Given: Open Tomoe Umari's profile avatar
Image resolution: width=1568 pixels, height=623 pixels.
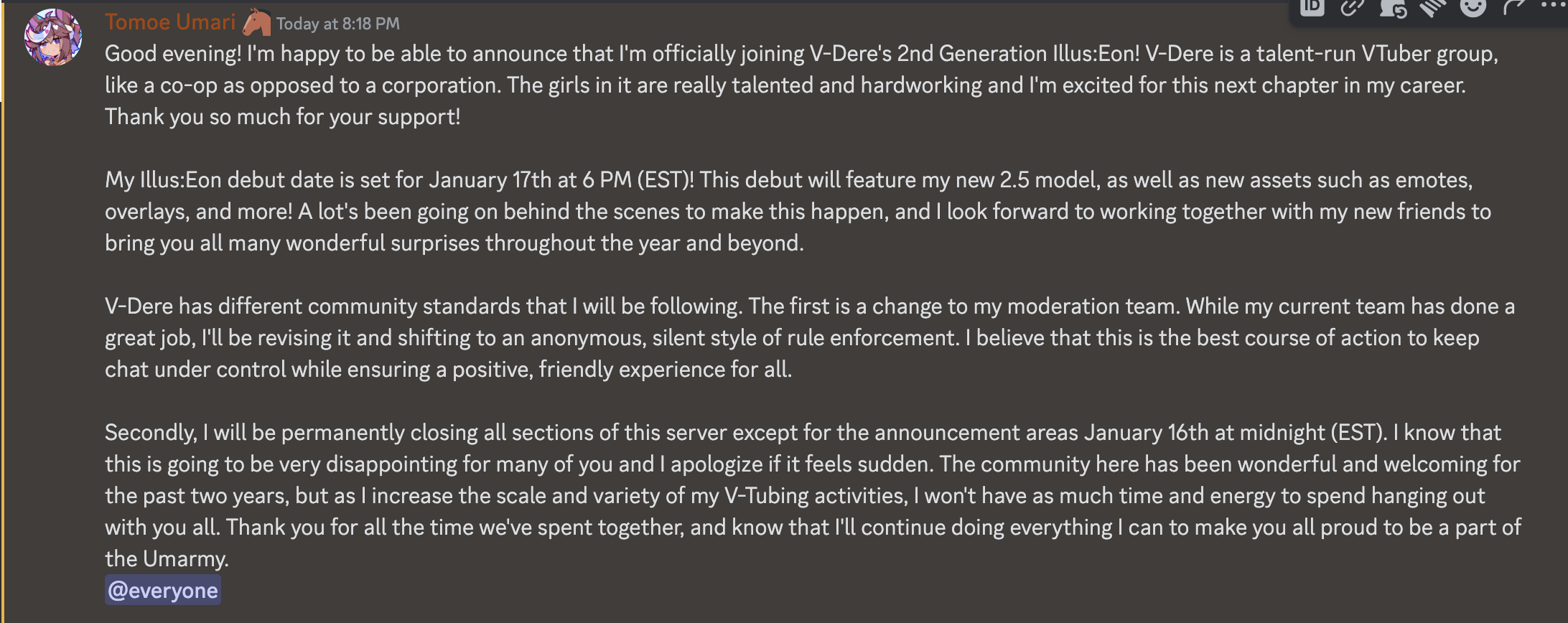Looking at the screenshot, I should tap(53, 37).
